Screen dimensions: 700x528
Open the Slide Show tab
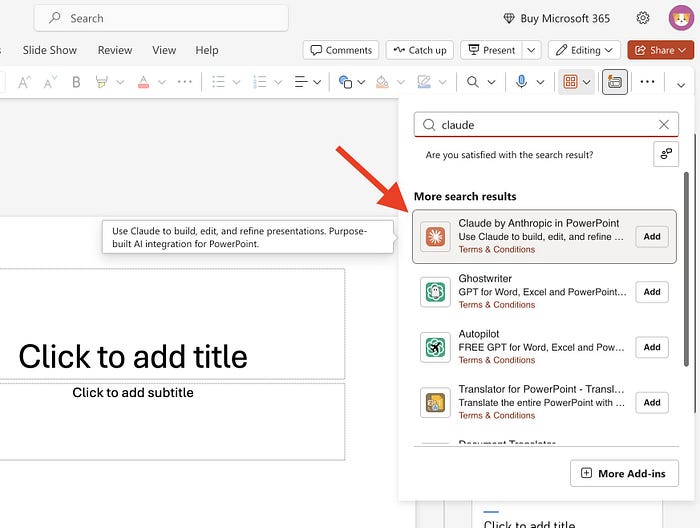click(x=50, y=50)
